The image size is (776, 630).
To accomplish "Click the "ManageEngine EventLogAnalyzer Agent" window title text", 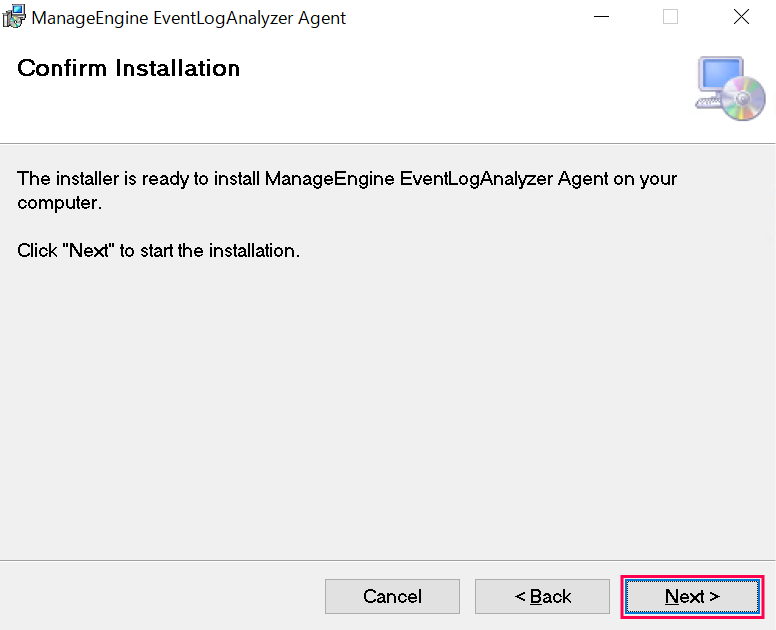I will point(189,18).
